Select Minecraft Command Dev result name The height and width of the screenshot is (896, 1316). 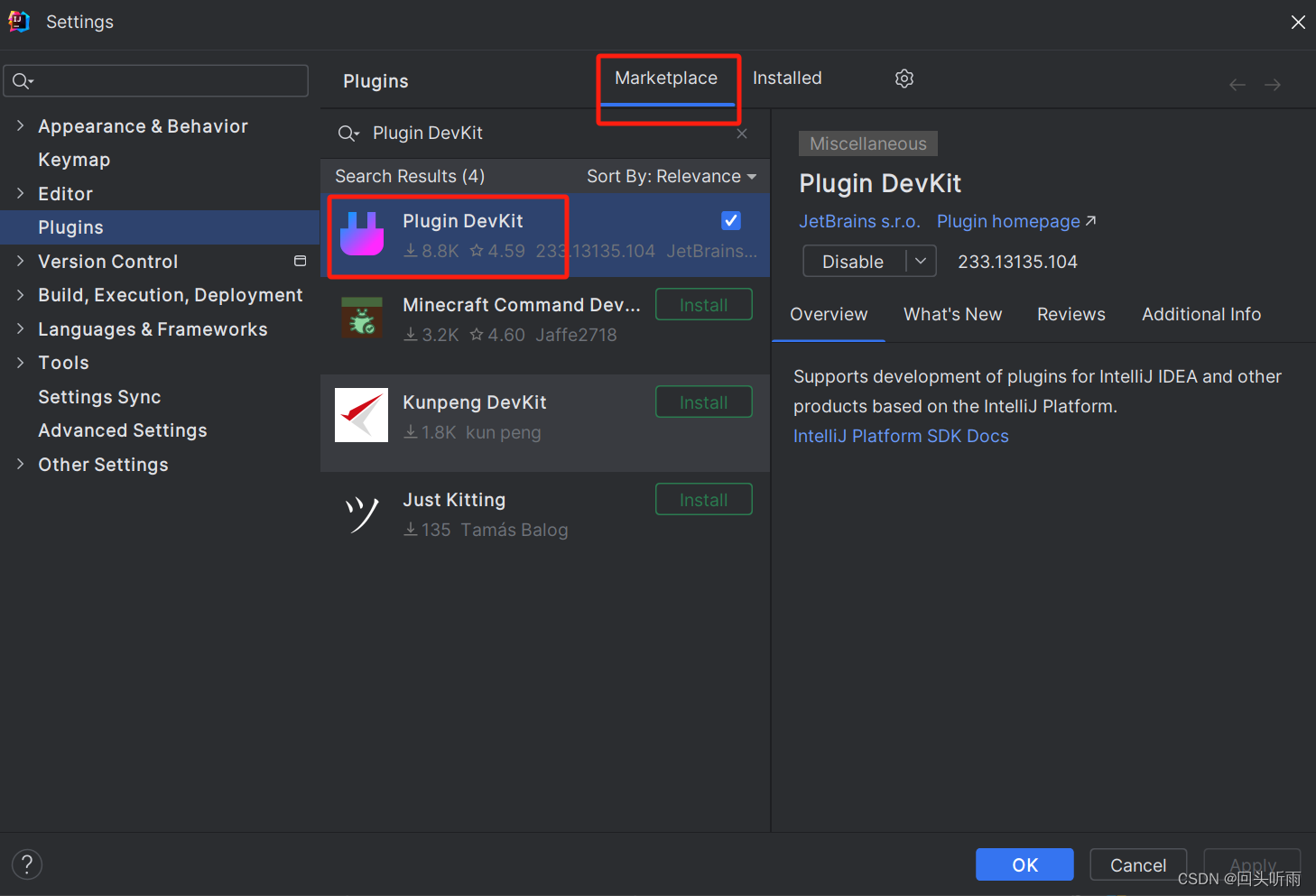tap(522, 305)
